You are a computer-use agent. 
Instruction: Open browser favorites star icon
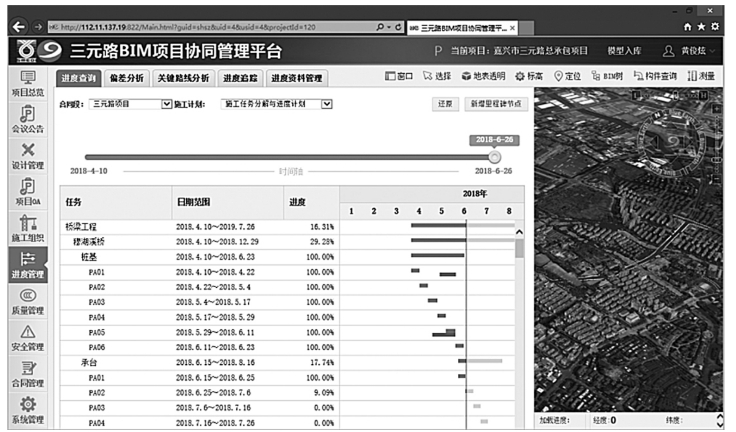click(x=701, y=27)
